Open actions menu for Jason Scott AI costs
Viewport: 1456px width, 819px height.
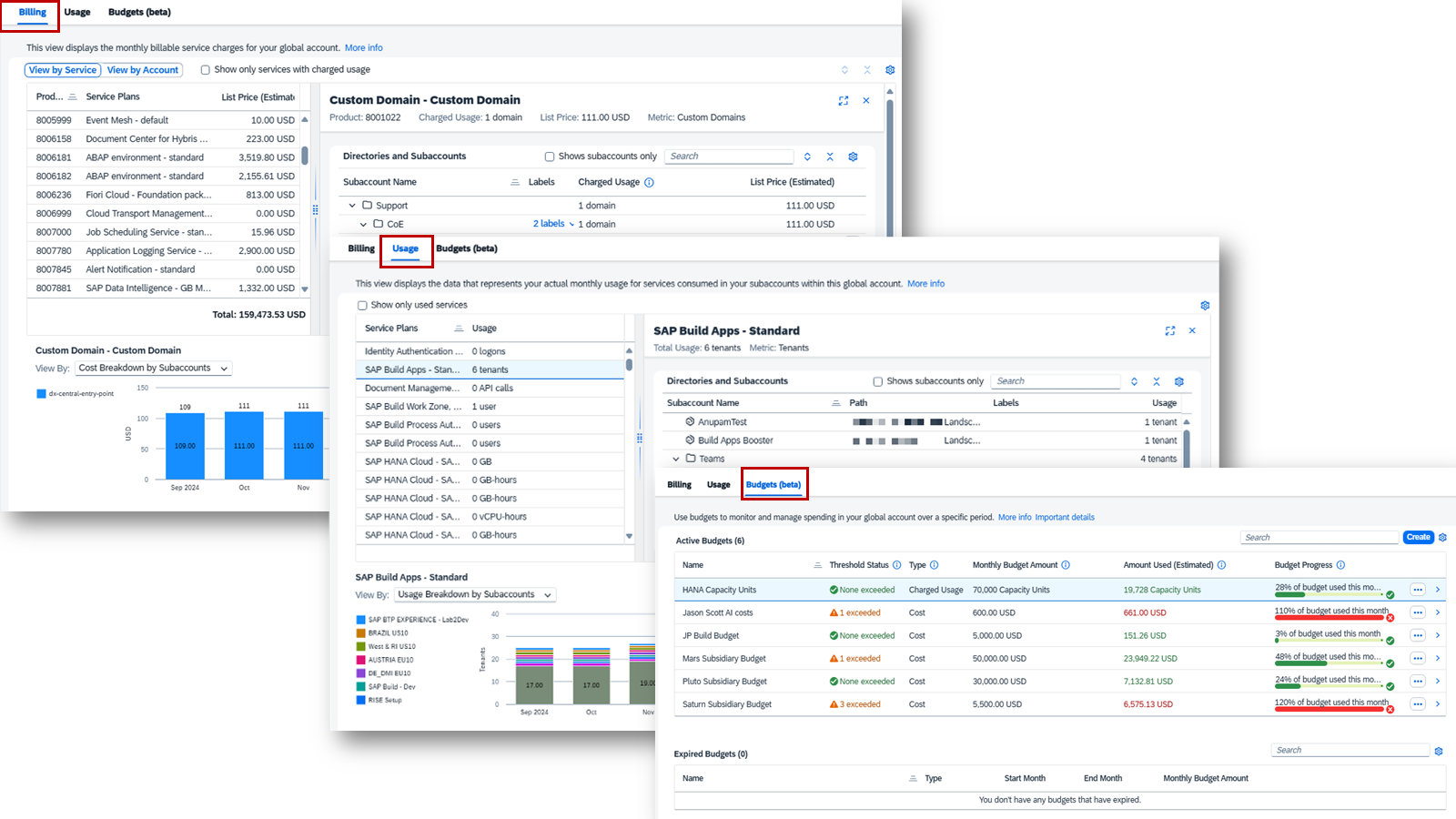1418,612
